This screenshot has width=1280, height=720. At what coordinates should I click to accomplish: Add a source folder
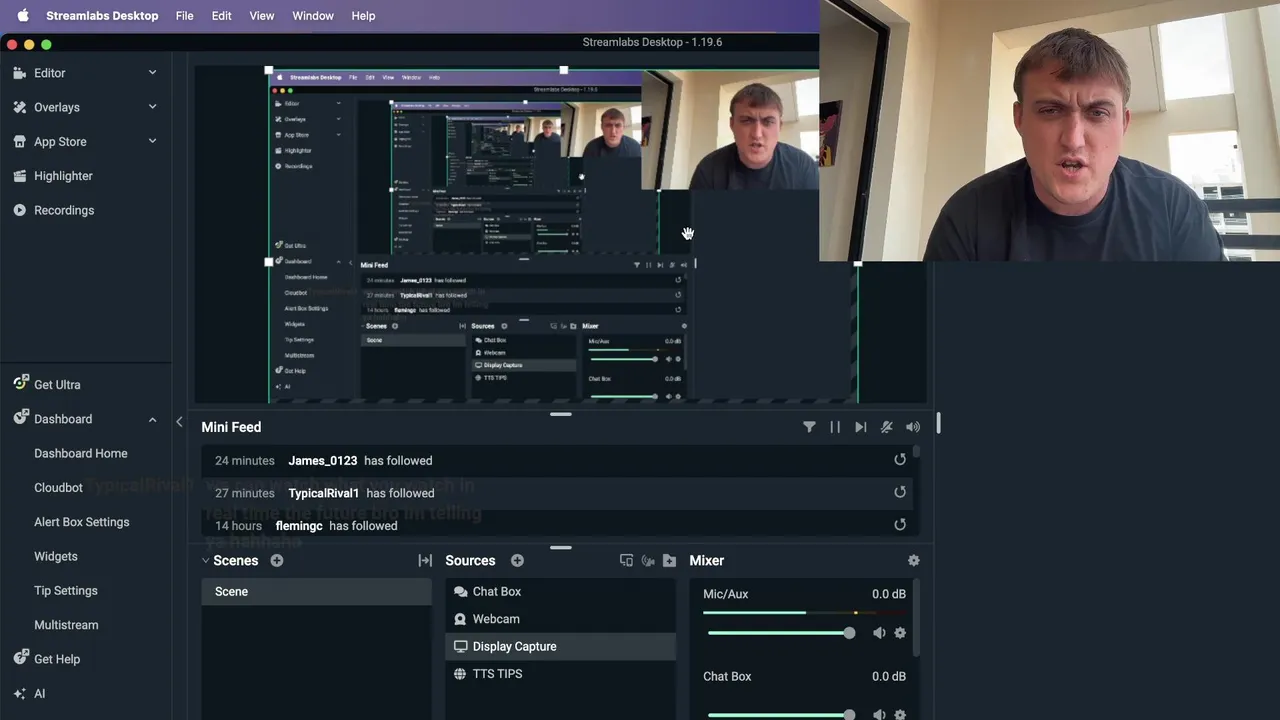pyautogui.click(x=669, y=561)
